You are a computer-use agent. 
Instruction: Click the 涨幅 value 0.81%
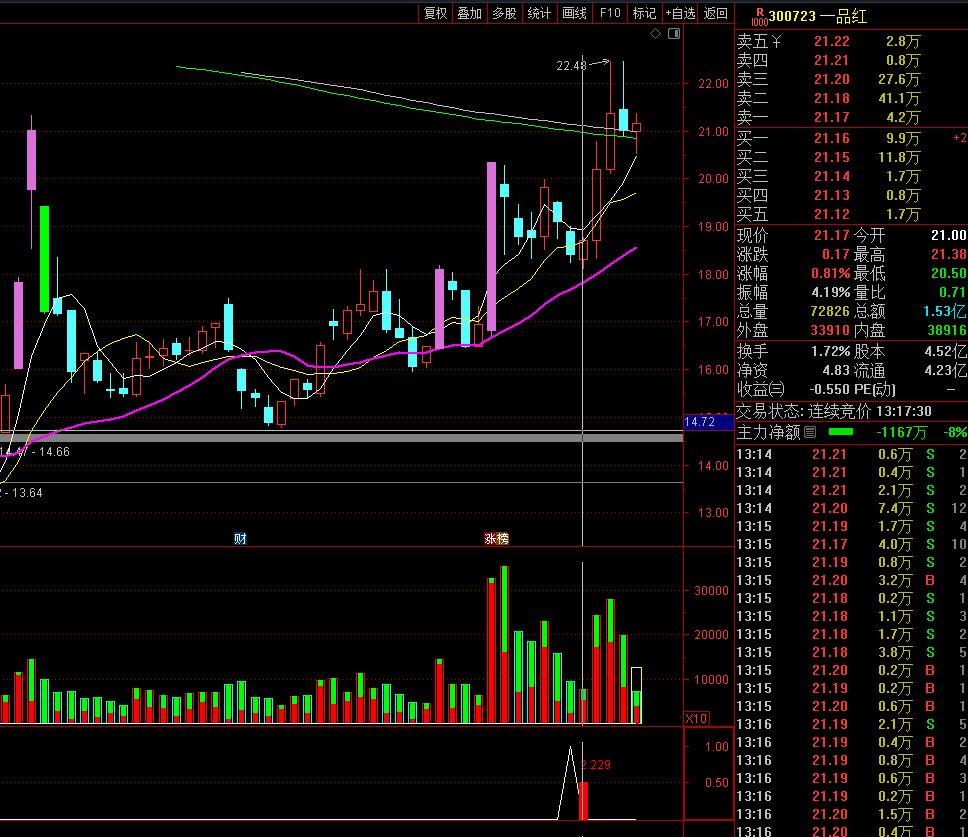[x=830, y=273]
